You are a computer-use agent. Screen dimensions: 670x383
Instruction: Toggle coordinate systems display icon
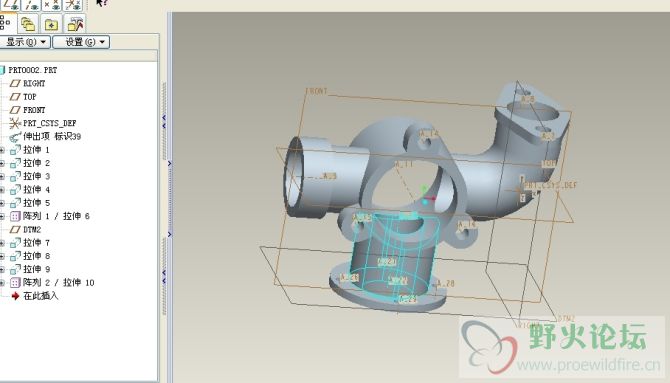pos(73,4)
